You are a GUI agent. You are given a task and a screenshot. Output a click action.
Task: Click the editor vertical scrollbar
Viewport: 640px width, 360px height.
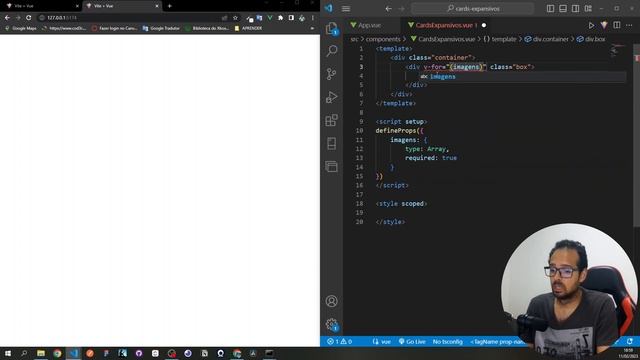click(636, 135)
